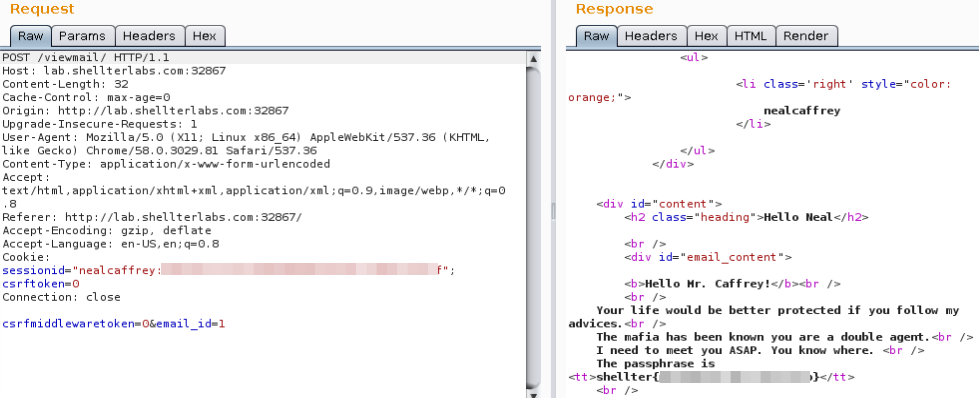The image size is (979, 398).
Task: Click the '</li>' closing tag in response
Action: click(753, 124)
